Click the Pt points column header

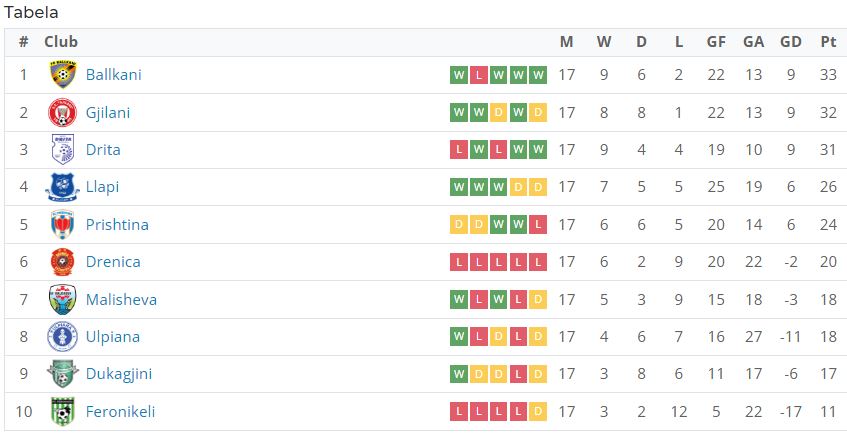click(x=828, y=42)
